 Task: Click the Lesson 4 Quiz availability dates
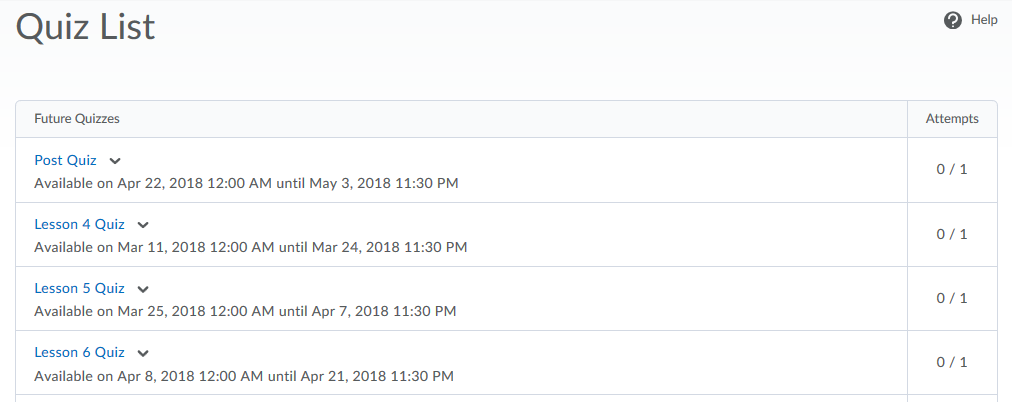pos(250,247)
